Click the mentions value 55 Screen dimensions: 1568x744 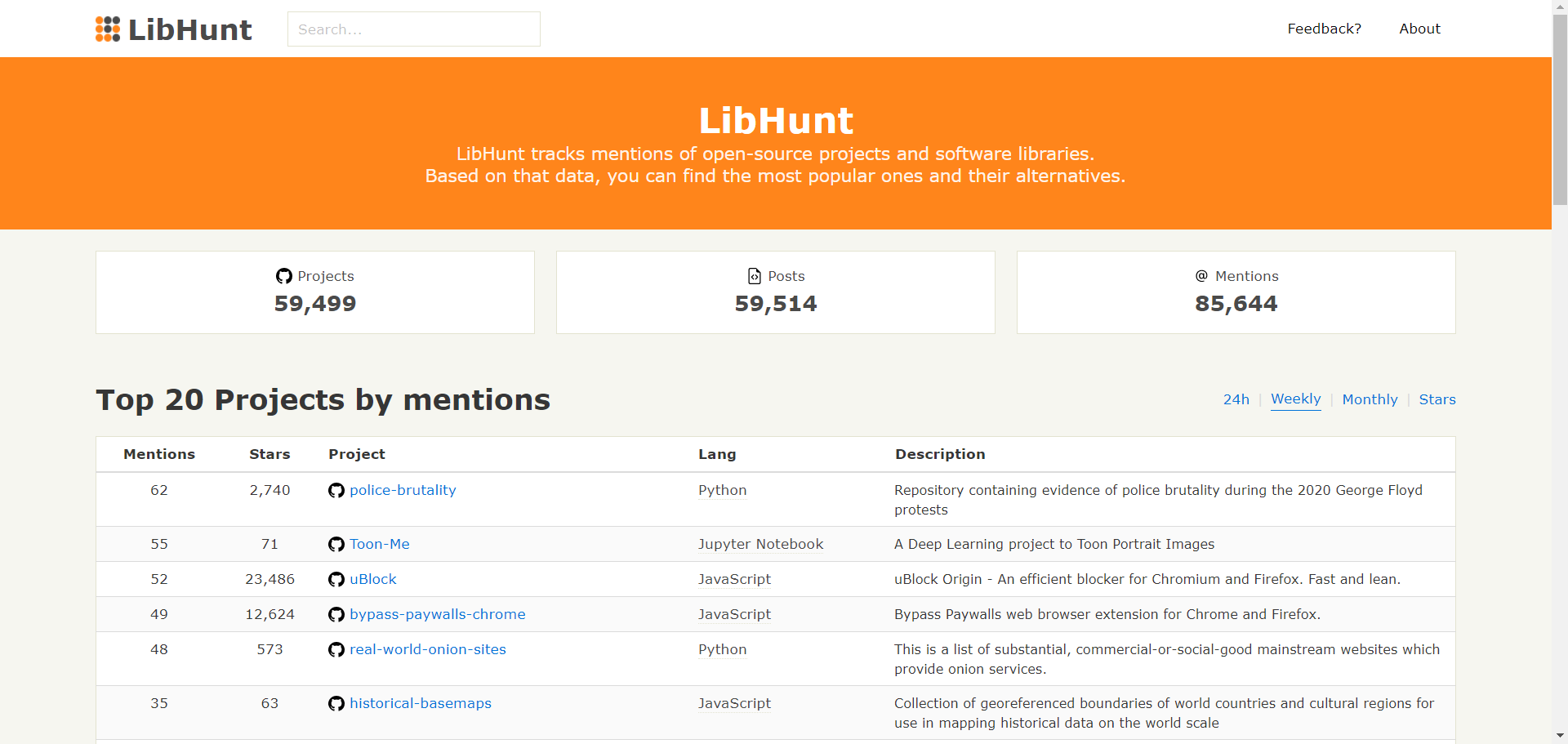pyautogui.click(x=159, y=544)
